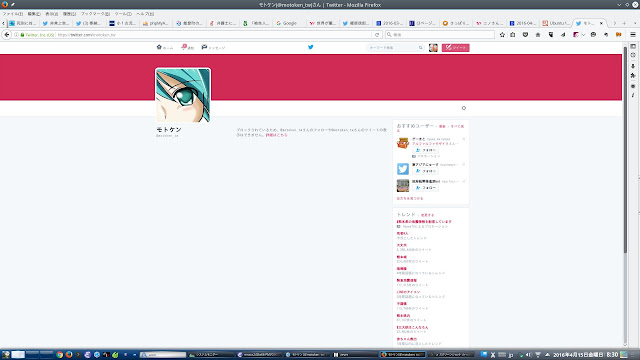Open Firefox hamburger menu
This screenshot has width=640, height=360.
point(633,35)
